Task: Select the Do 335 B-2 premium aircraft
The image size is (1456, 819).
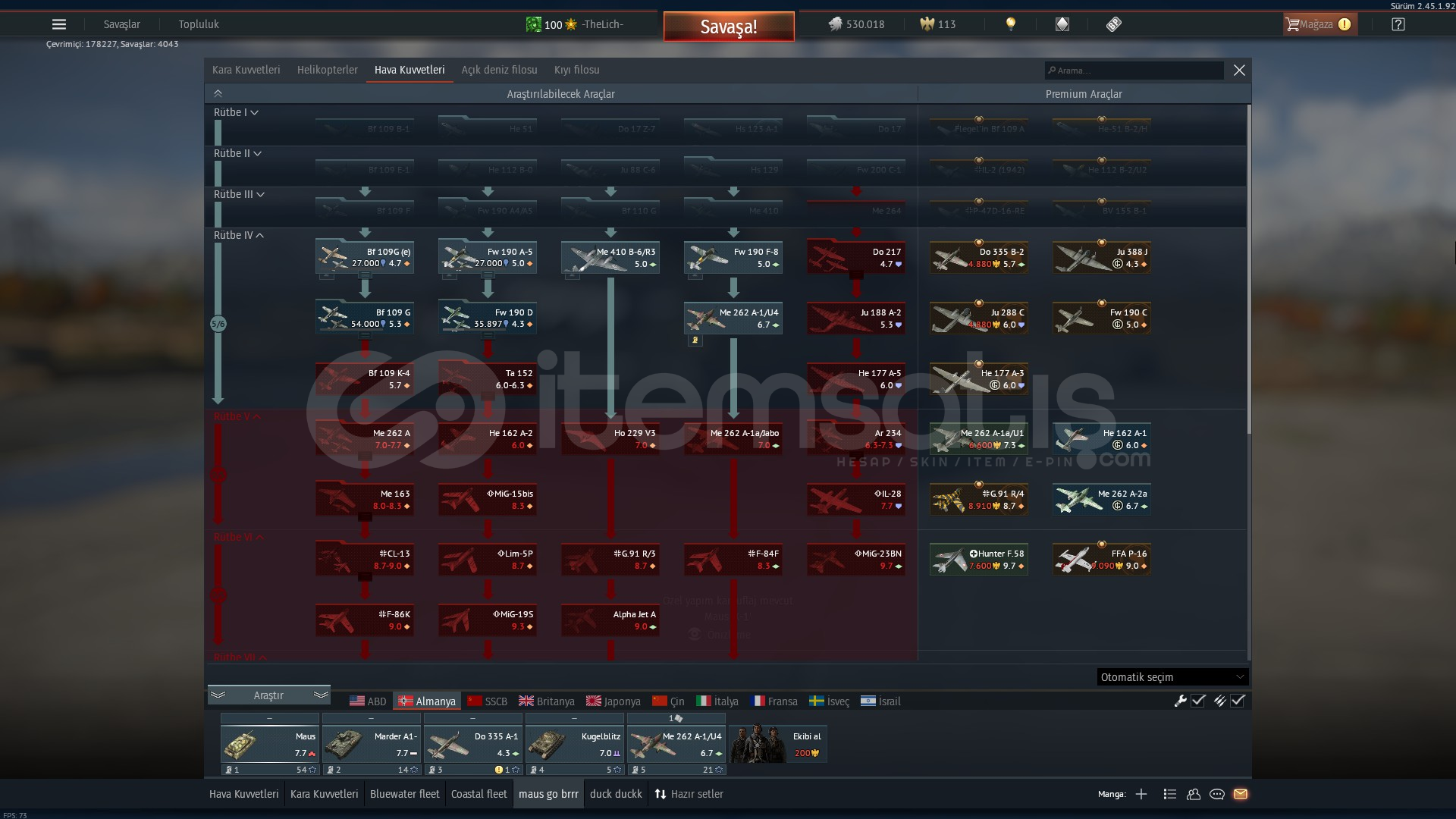Action: point(979,258)
